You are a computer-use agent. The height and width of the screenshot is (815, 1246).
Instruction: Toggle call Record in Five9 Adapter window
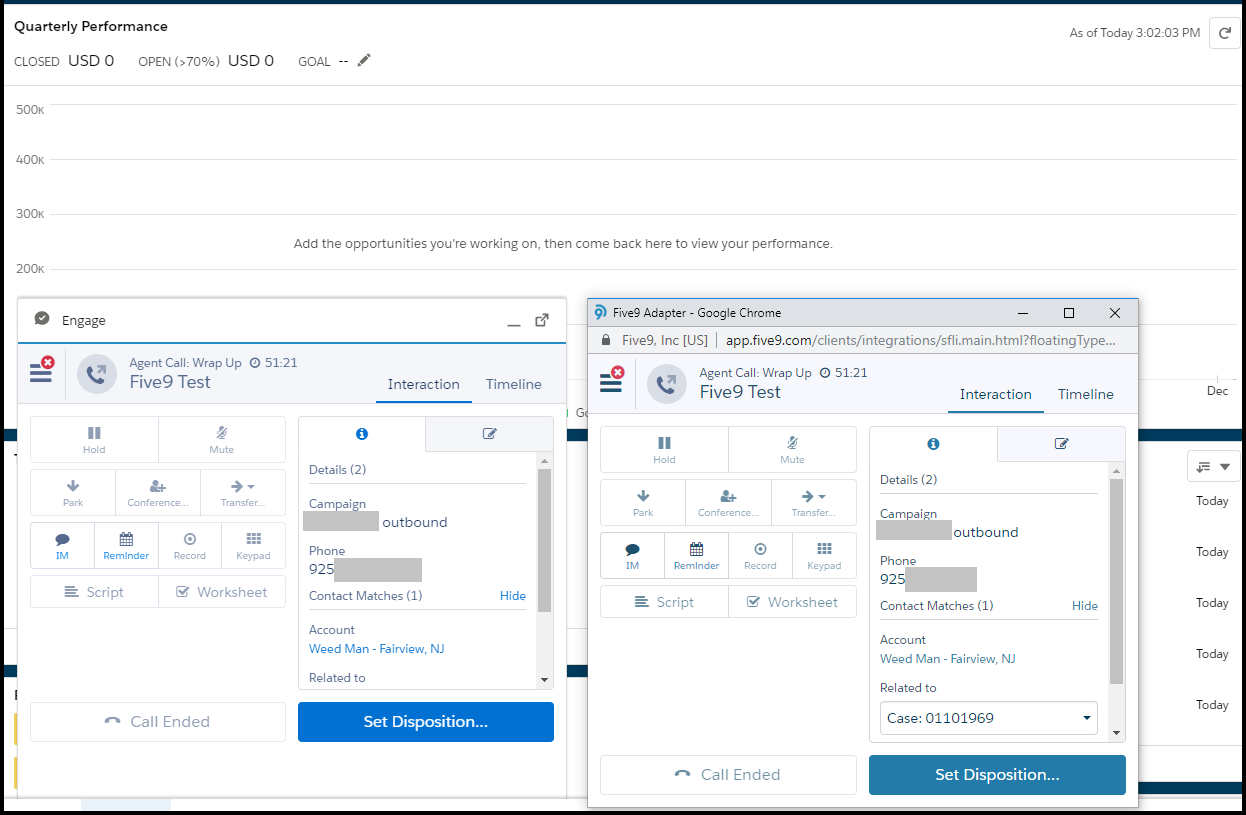pyautogui.click(x=760, y=556)
